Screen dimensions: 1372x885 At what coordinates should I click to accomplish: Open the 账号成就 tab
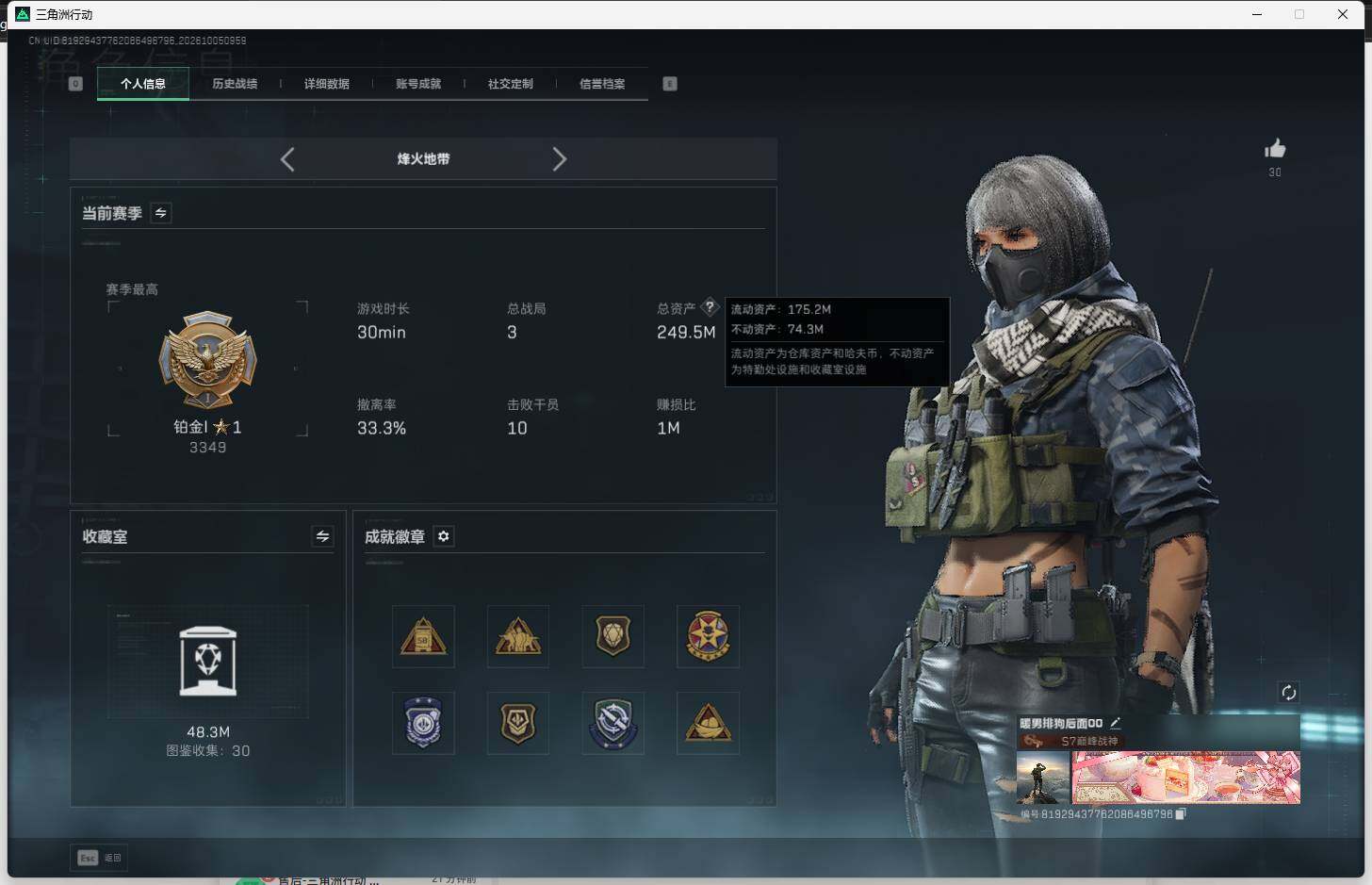pyautogui.click(x=418, y=84)
